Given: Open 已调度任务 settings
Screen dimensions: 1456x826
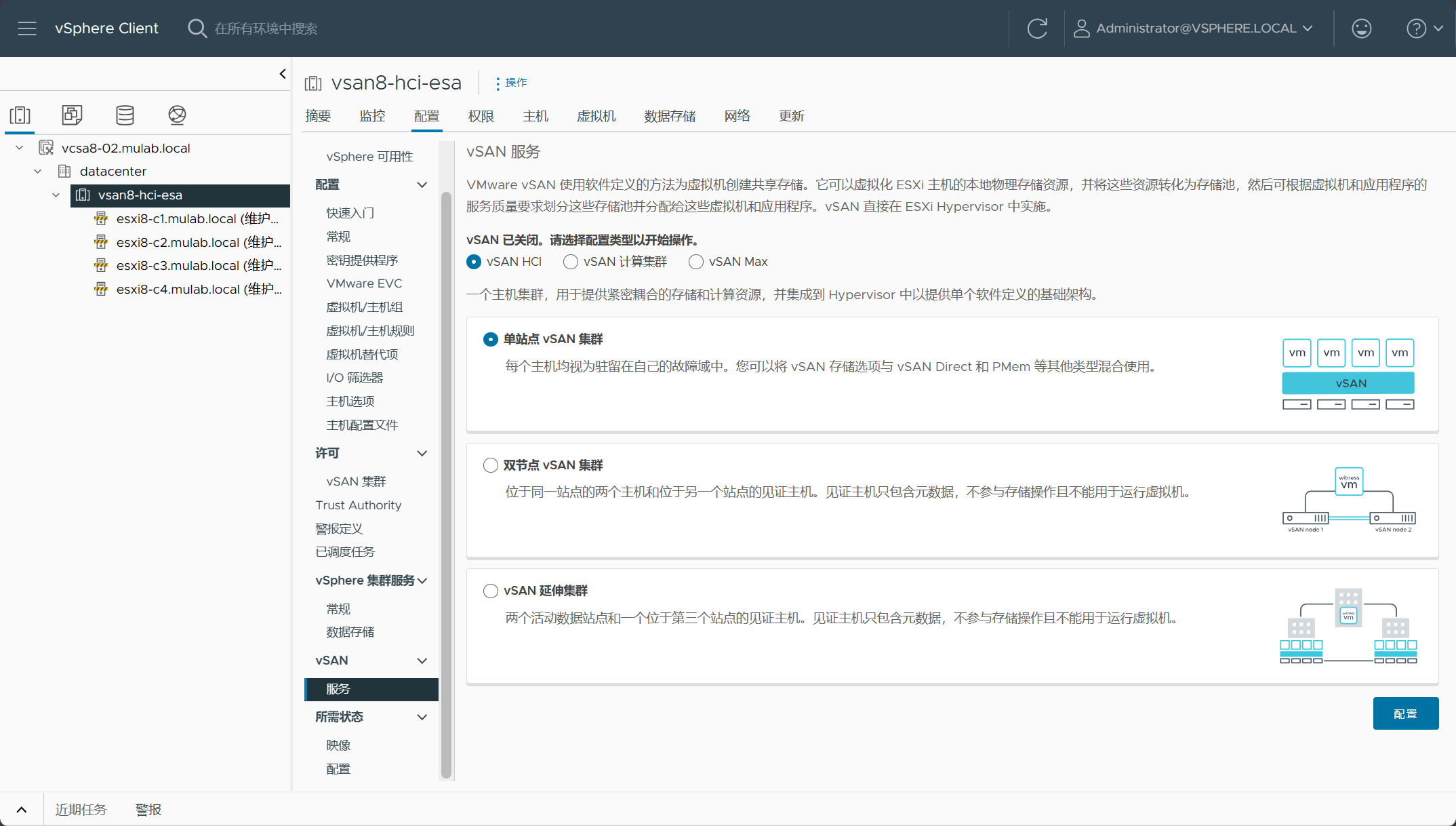Looking at the screenshot, I should coord(345,552).
